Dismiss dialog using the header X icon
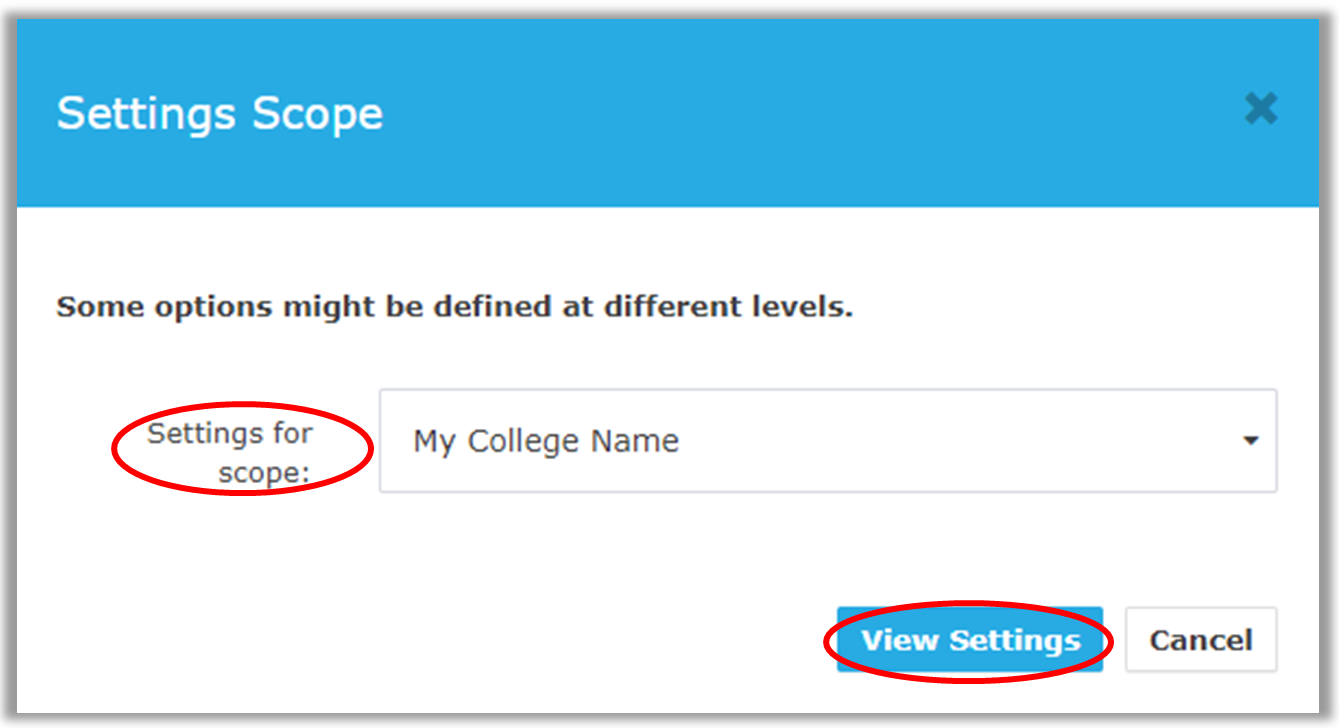The height and width of the screenshot is (728, 1339). click(1261, 108)
